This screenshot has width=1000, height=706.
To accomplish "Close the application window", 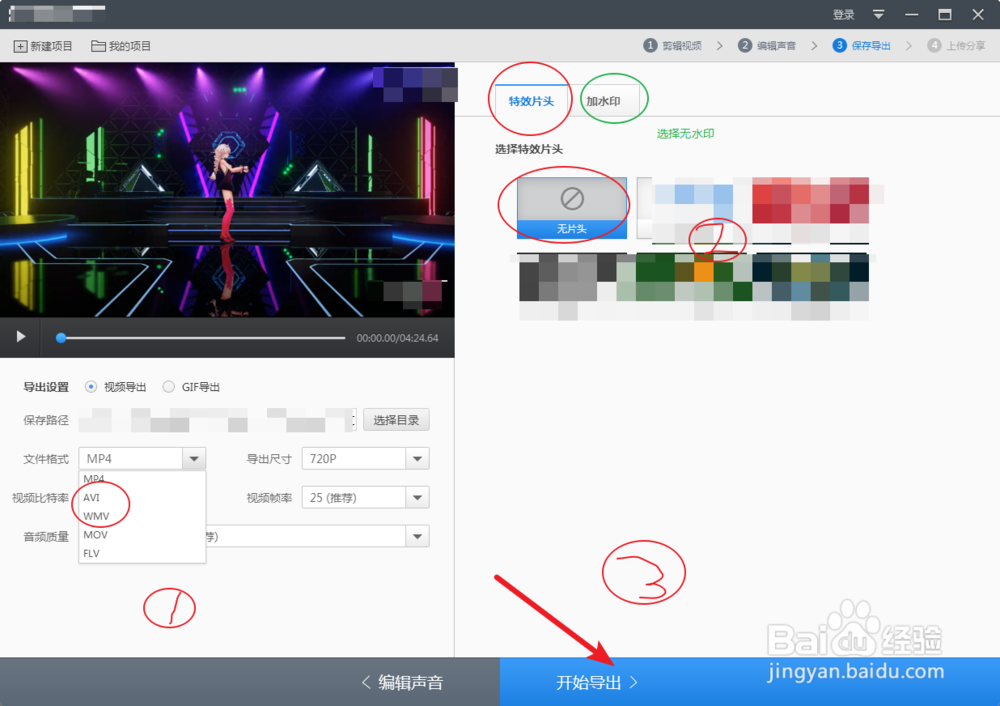I will tap(978, 14).
